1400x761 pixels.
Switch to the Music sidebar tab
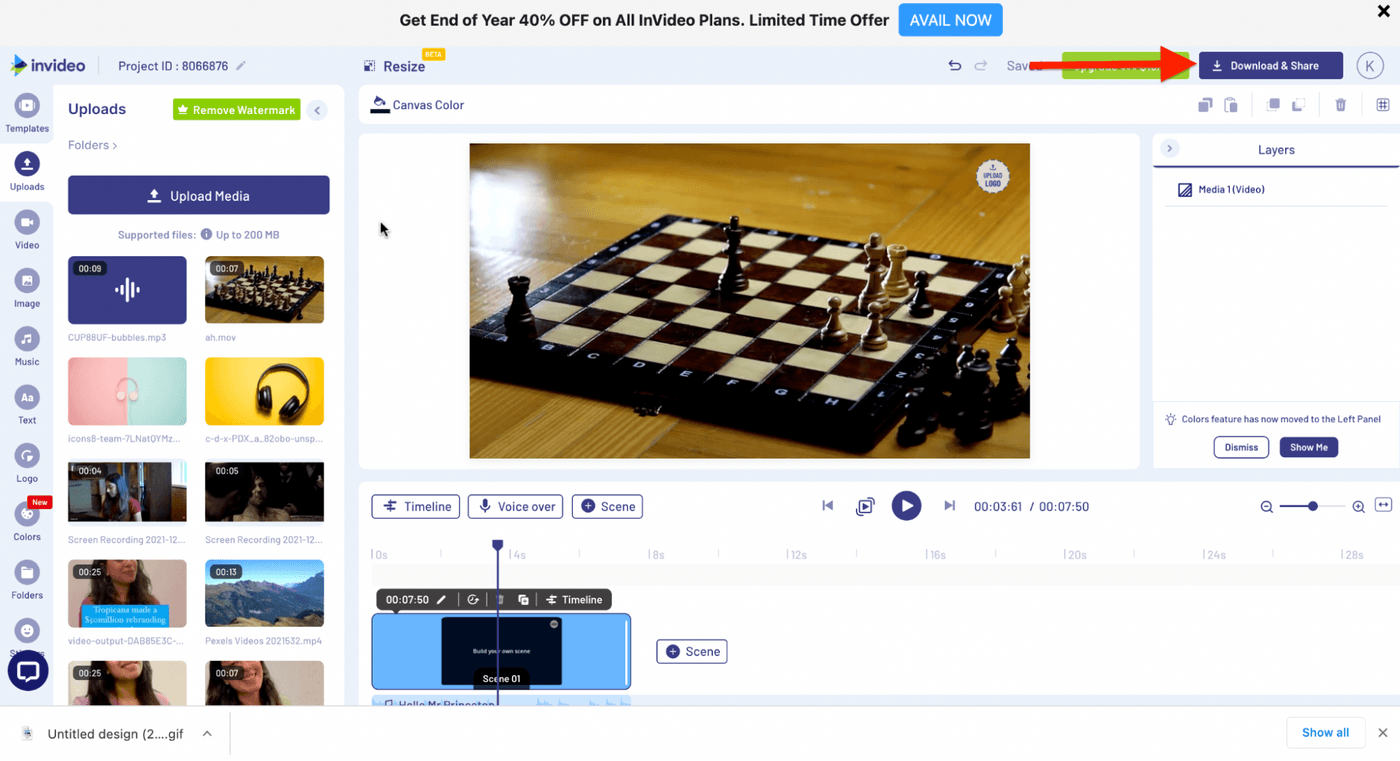pyautogui.click(x=27, y=347)
